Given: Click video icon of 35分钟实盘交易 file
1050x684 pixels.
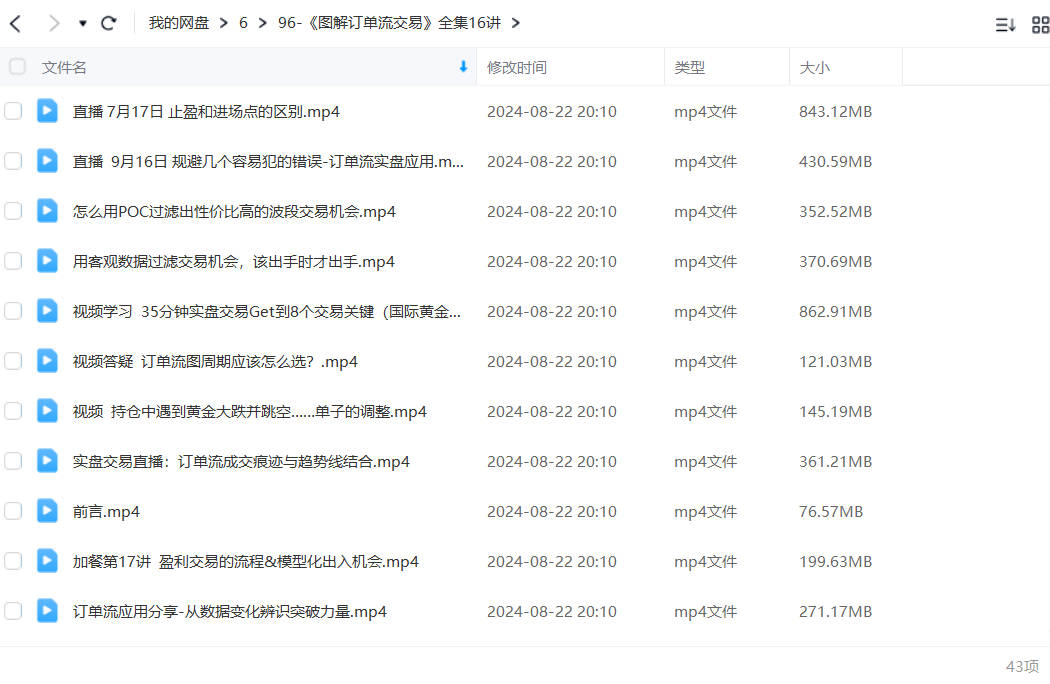Looking at the screenshot, I should (x=47, y=310).
